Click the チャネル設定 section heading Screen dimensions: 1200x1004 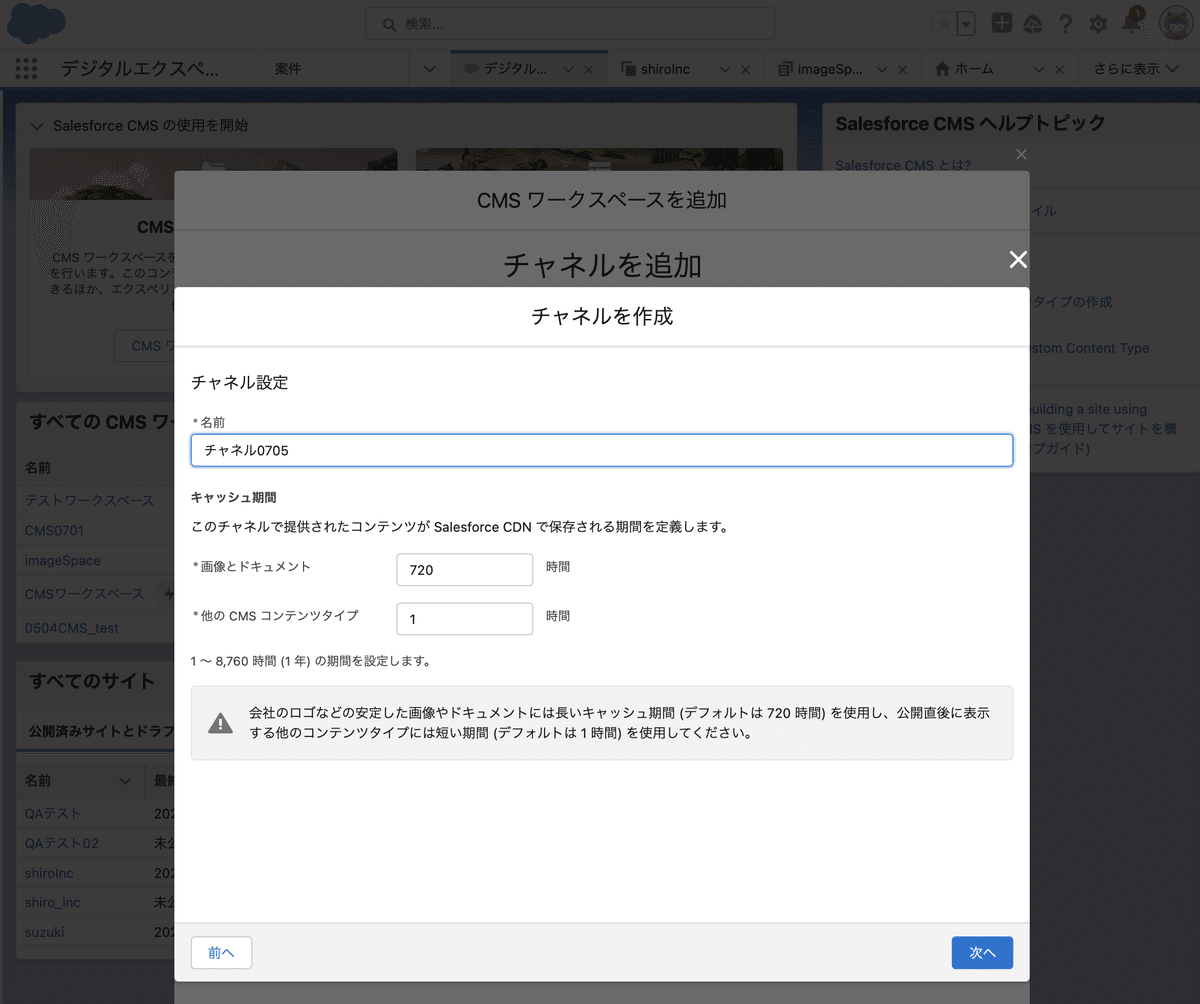click(x=240, y=382)
